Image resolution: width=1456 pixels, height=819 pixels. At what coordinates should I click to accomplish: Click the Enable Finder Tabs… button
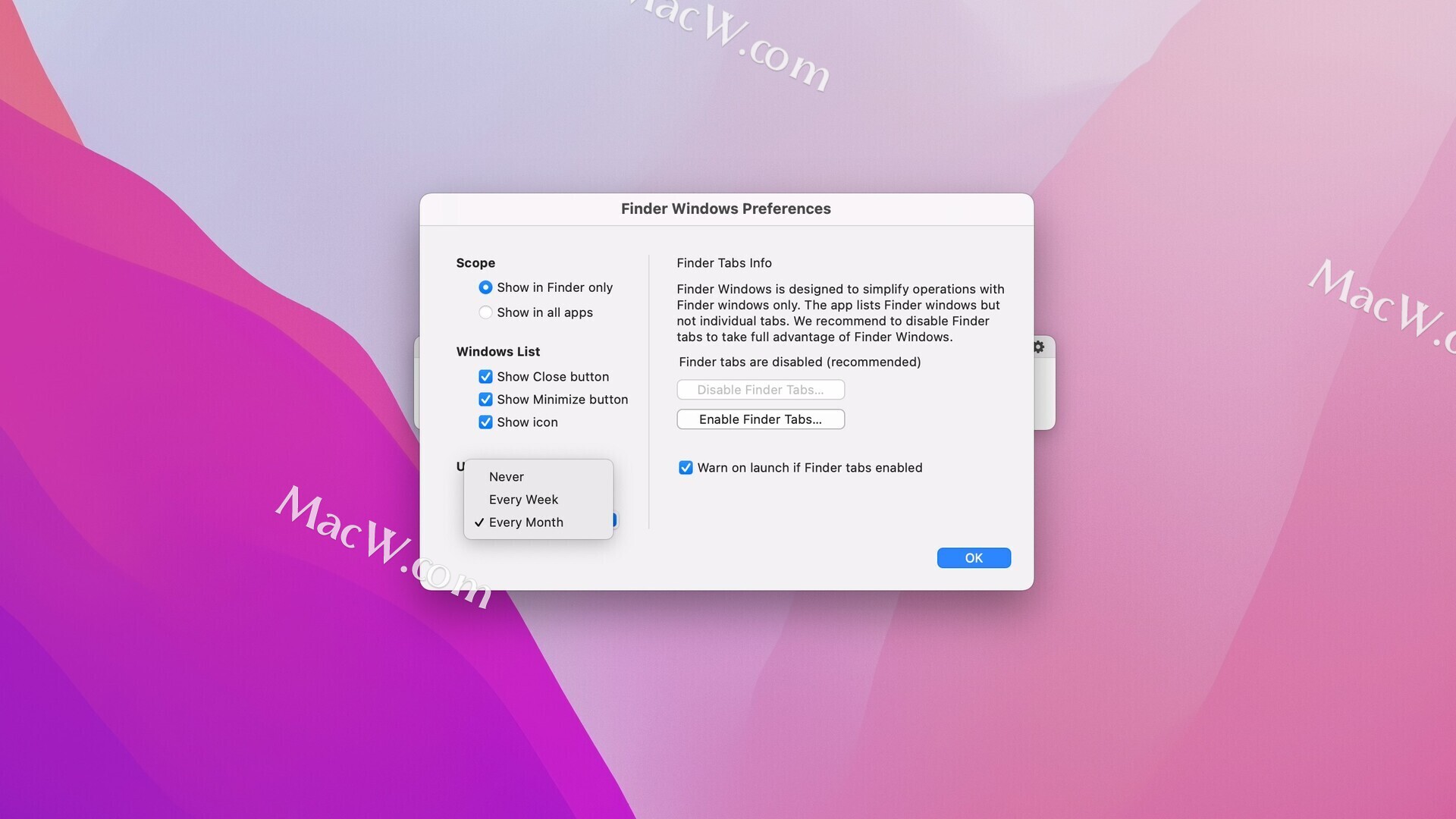pyautogui.click(x=761, y=419)
